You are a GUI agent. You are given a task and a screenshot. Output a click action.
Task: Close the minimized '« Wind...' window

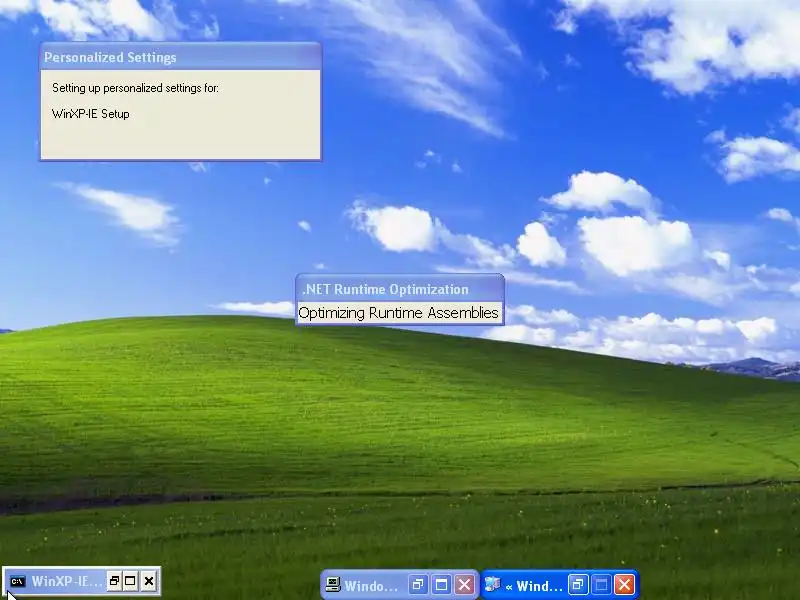(624, 585)
